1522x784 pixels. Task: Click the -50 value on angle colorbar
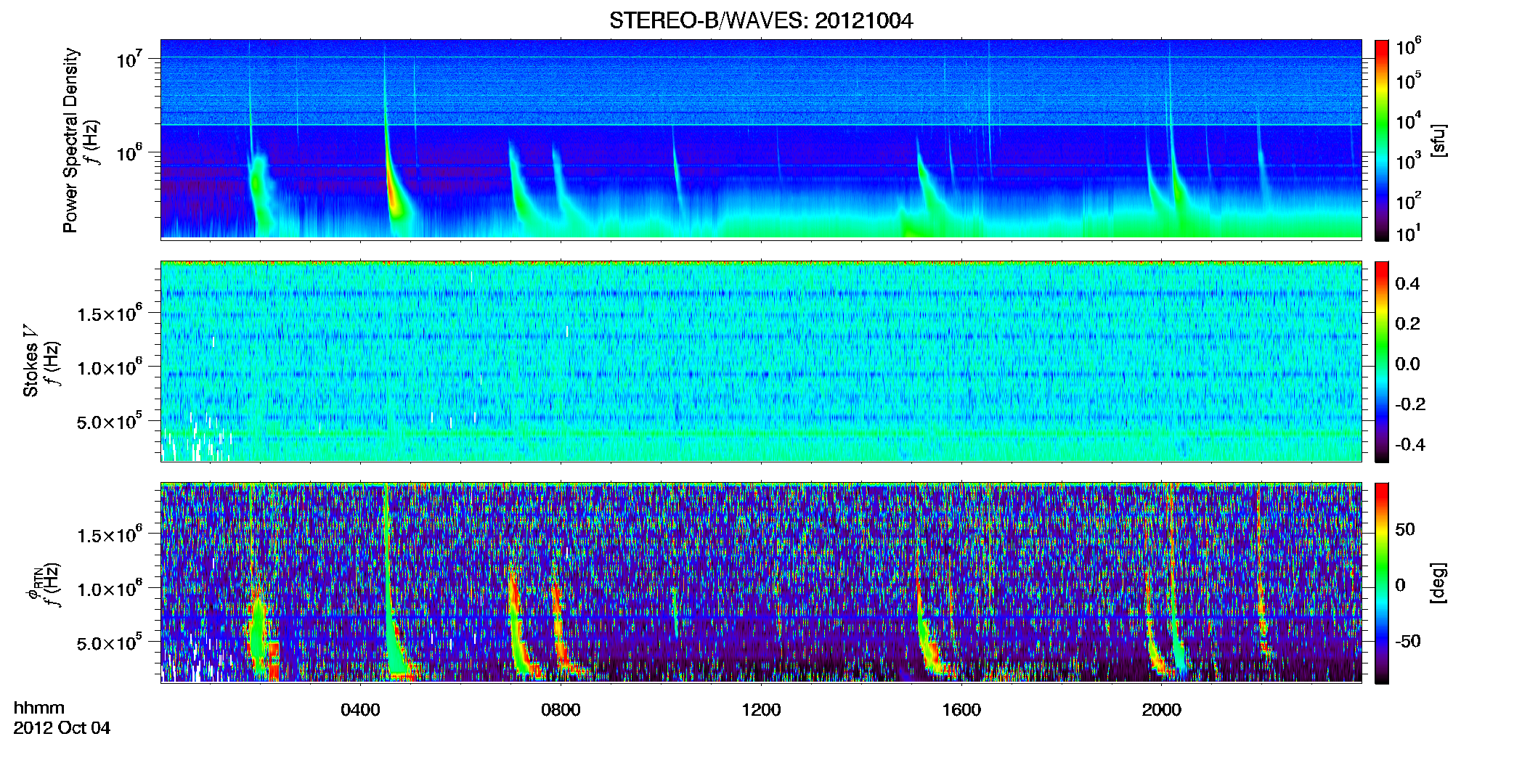coord(1407,641)
